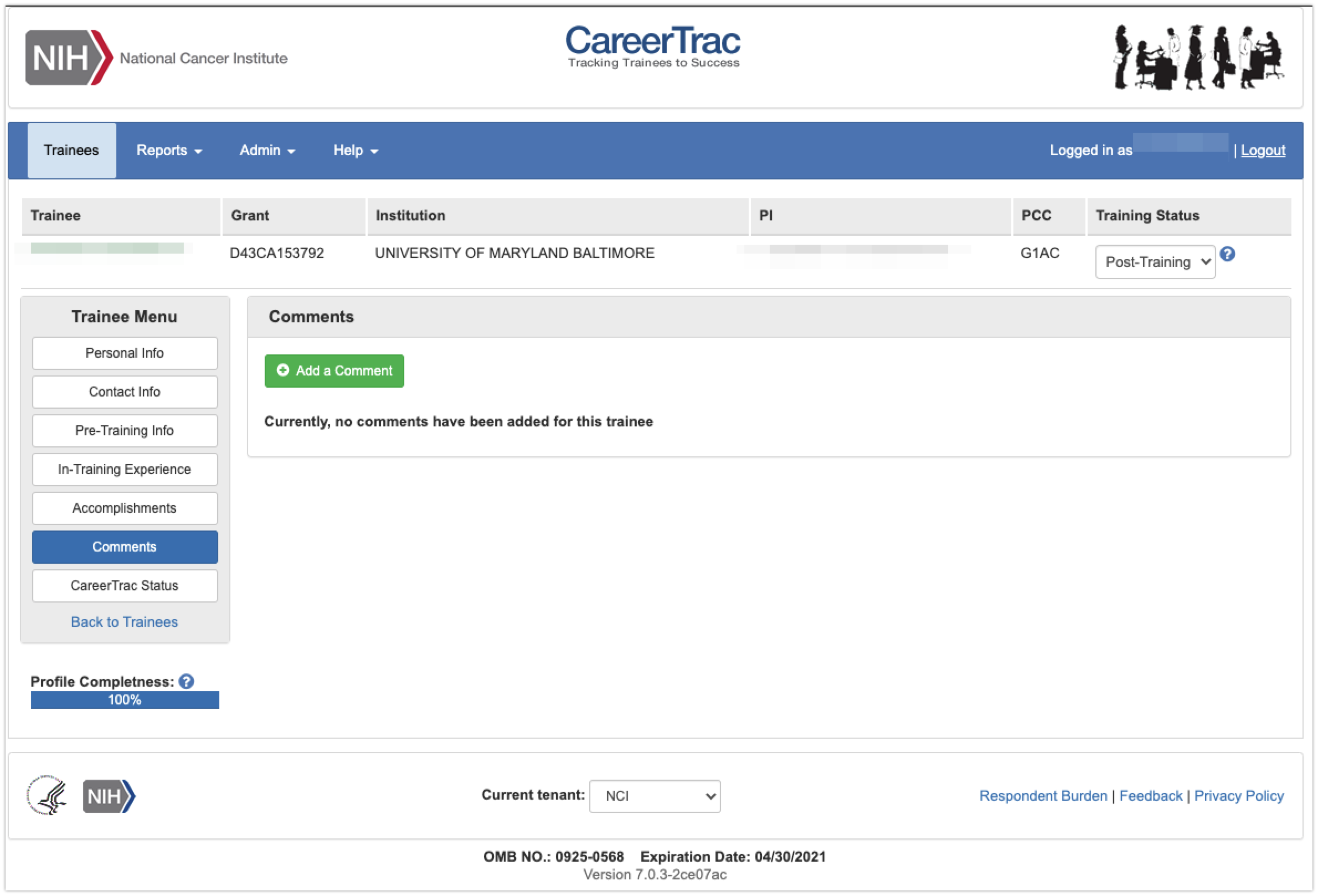Click the Logout link

[x=1263, y=150]
